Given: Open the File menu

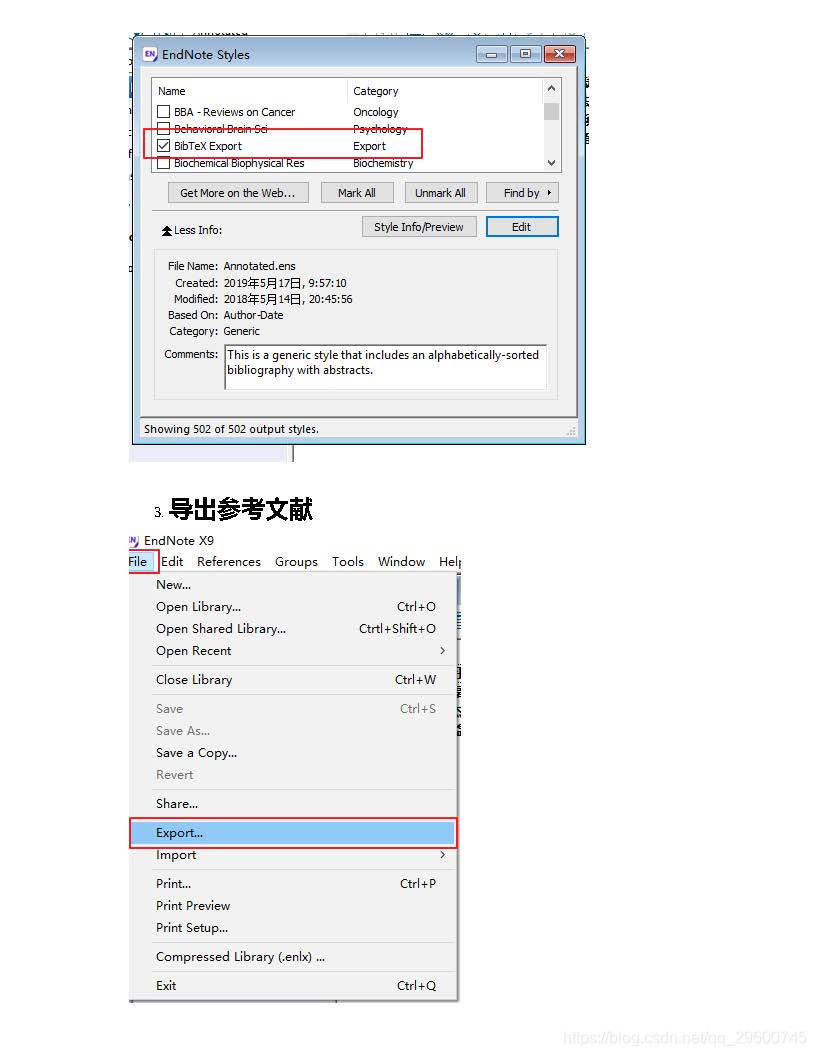Looking at the screenshot, I should (138, 562).
